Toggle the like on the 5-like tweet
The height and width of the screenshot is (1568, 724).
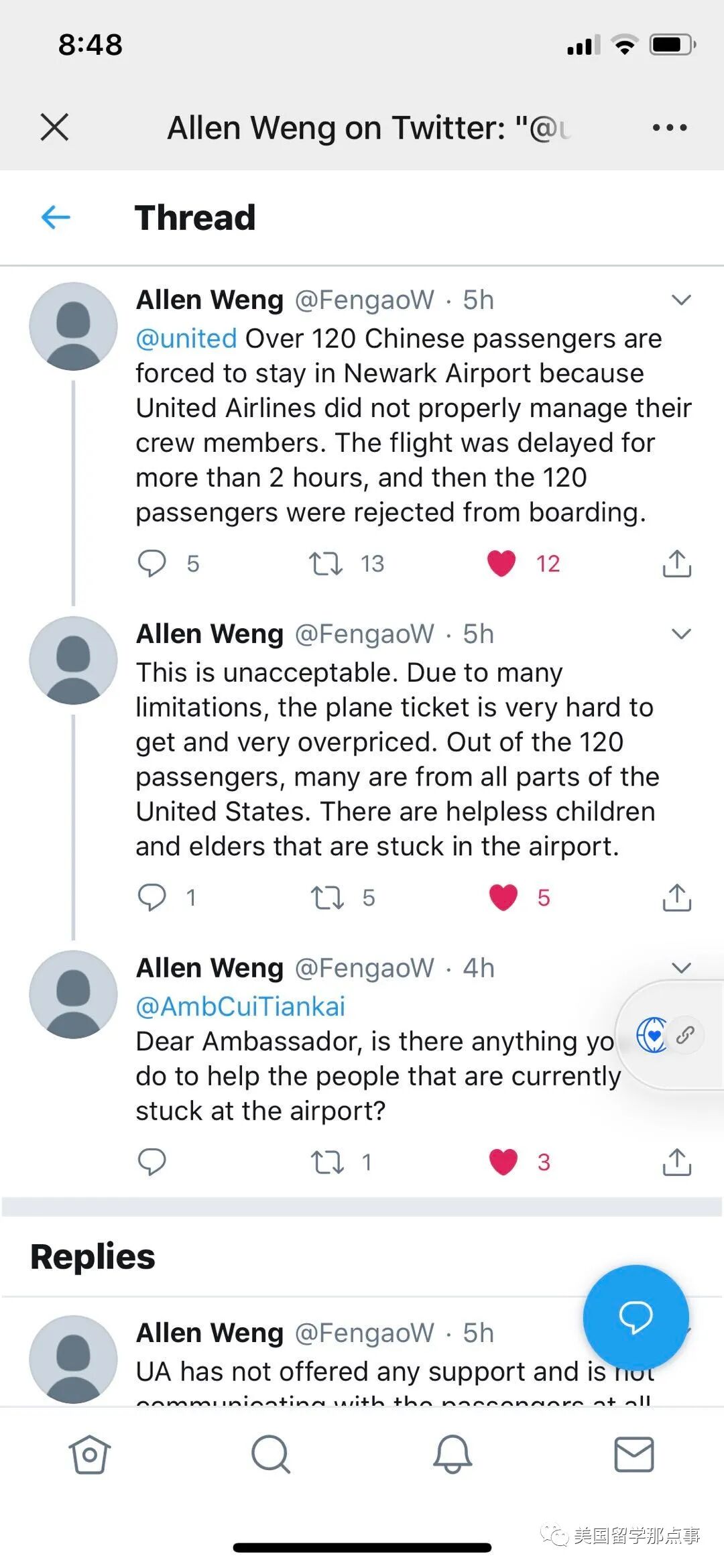pos(503,897)
